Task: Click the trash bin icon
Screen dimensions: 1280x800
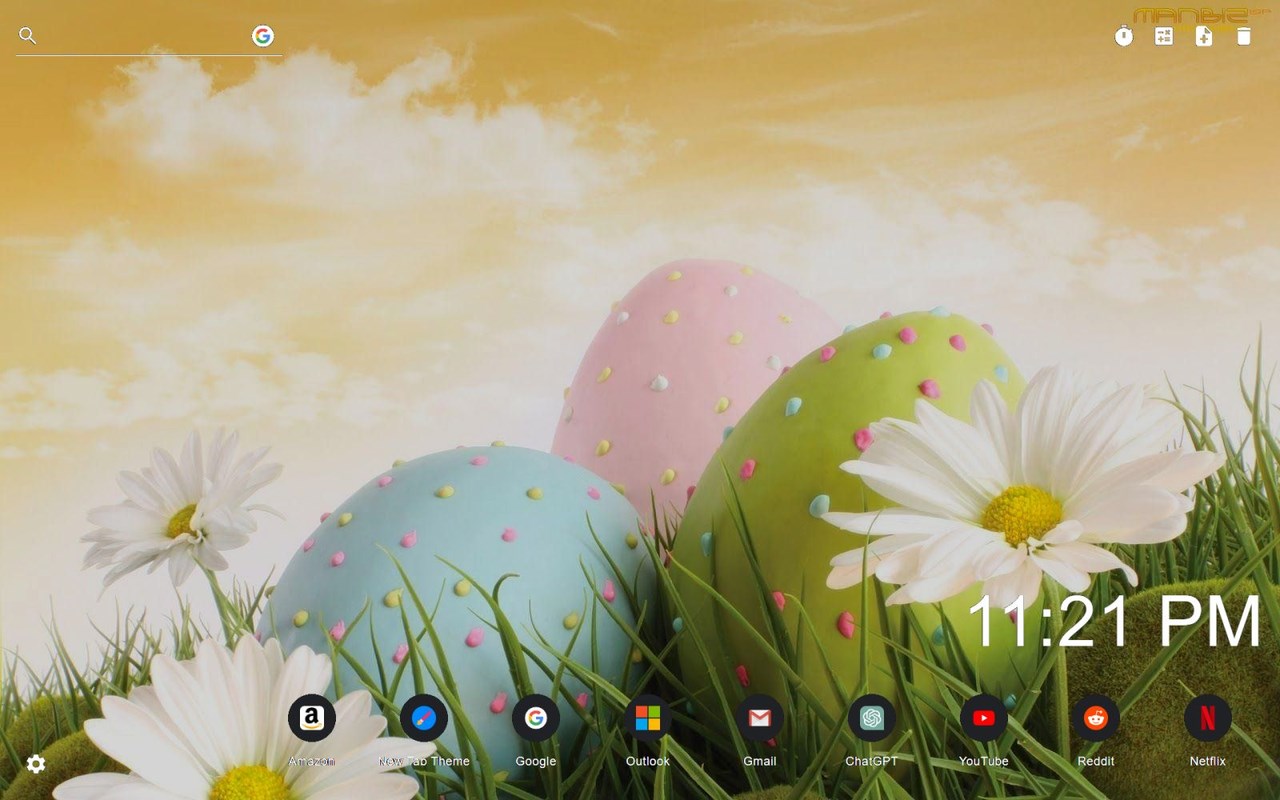Action: pos(1244,37)
